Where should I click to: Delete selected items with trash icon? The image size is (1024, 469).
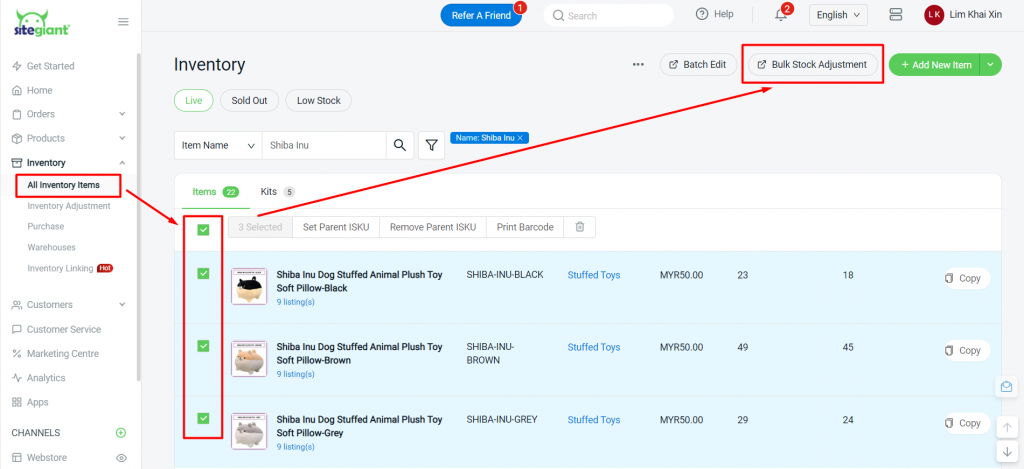coord(579,227)
